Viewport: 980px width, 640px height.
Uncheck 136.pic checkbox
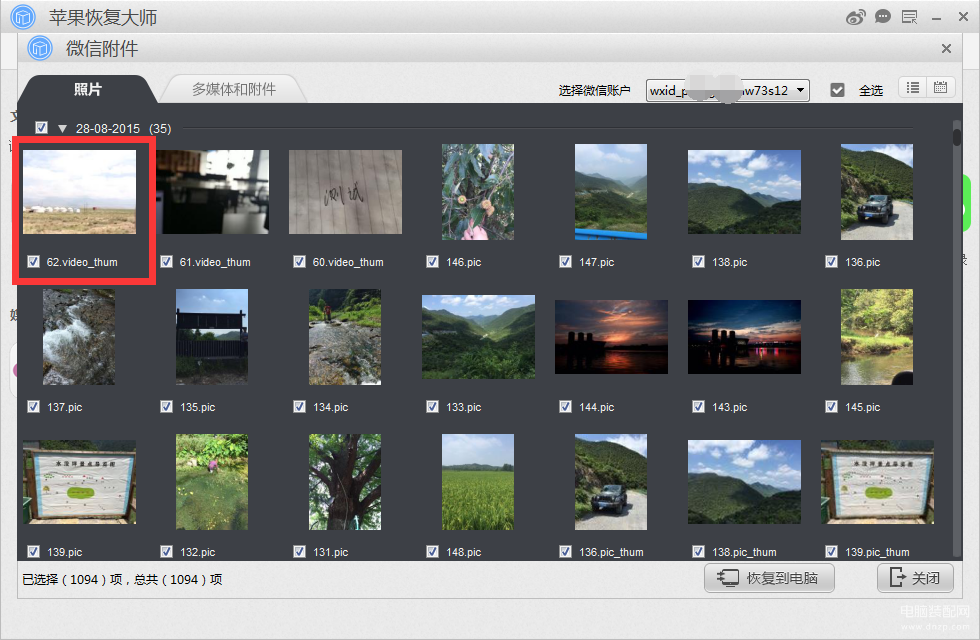coord(831,261)
